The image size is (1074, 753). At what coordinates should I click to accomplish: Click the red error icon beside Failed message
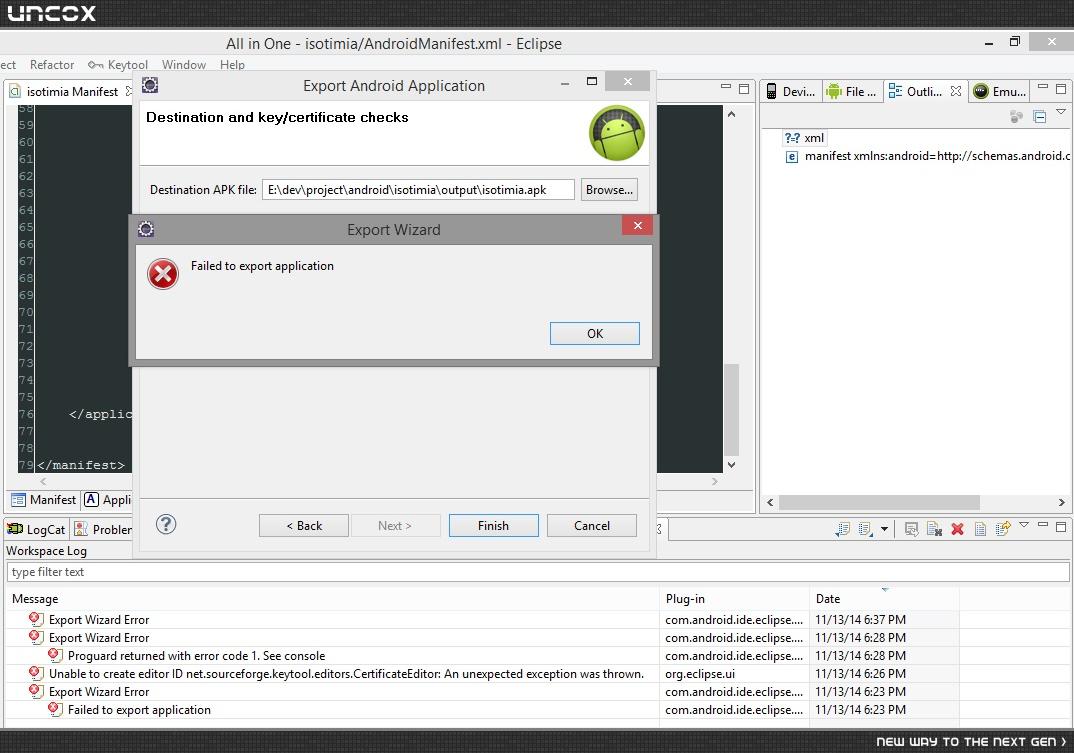pyautogui.click(x=163, y=274)
